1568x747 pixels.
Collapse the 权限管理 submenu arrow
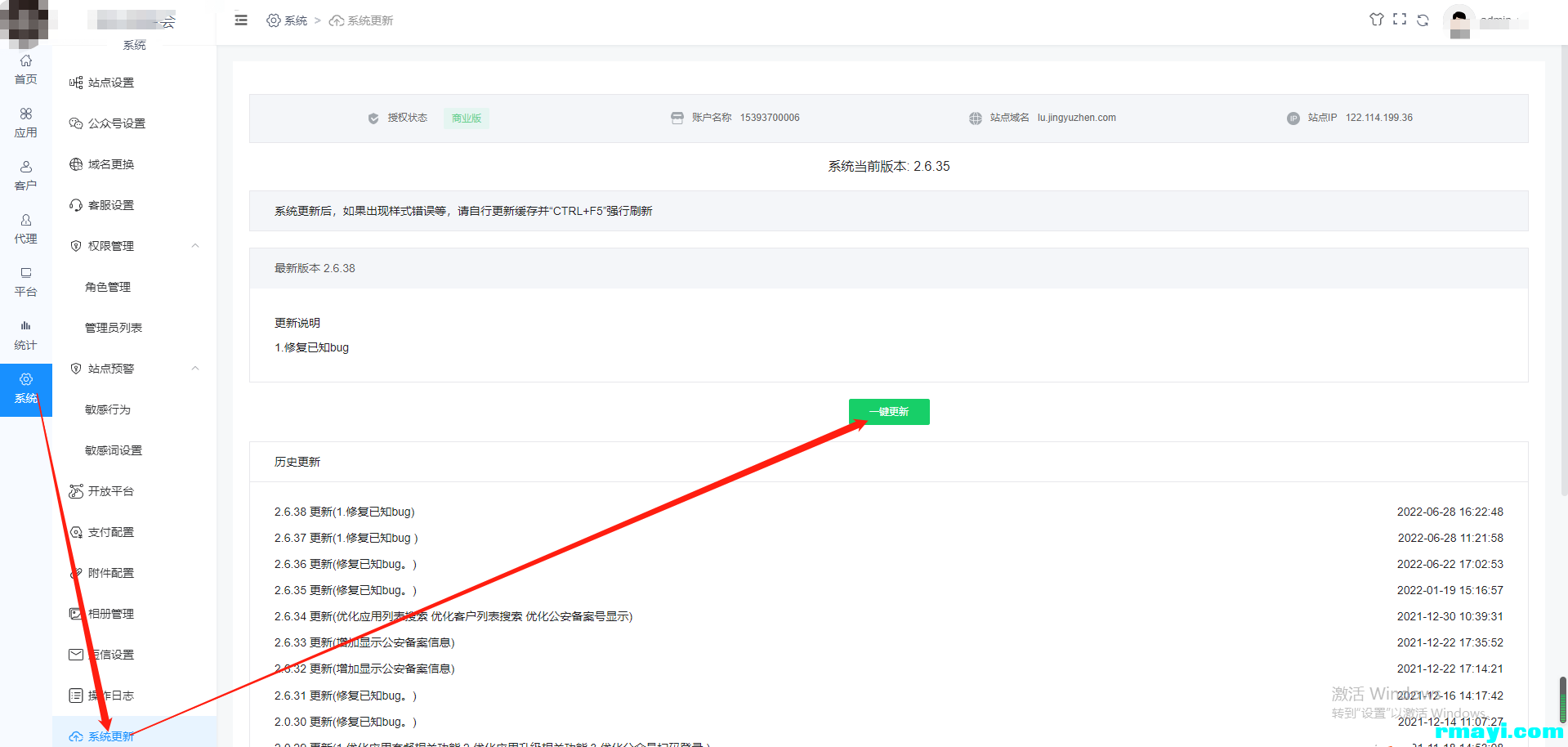click(195, 246)
